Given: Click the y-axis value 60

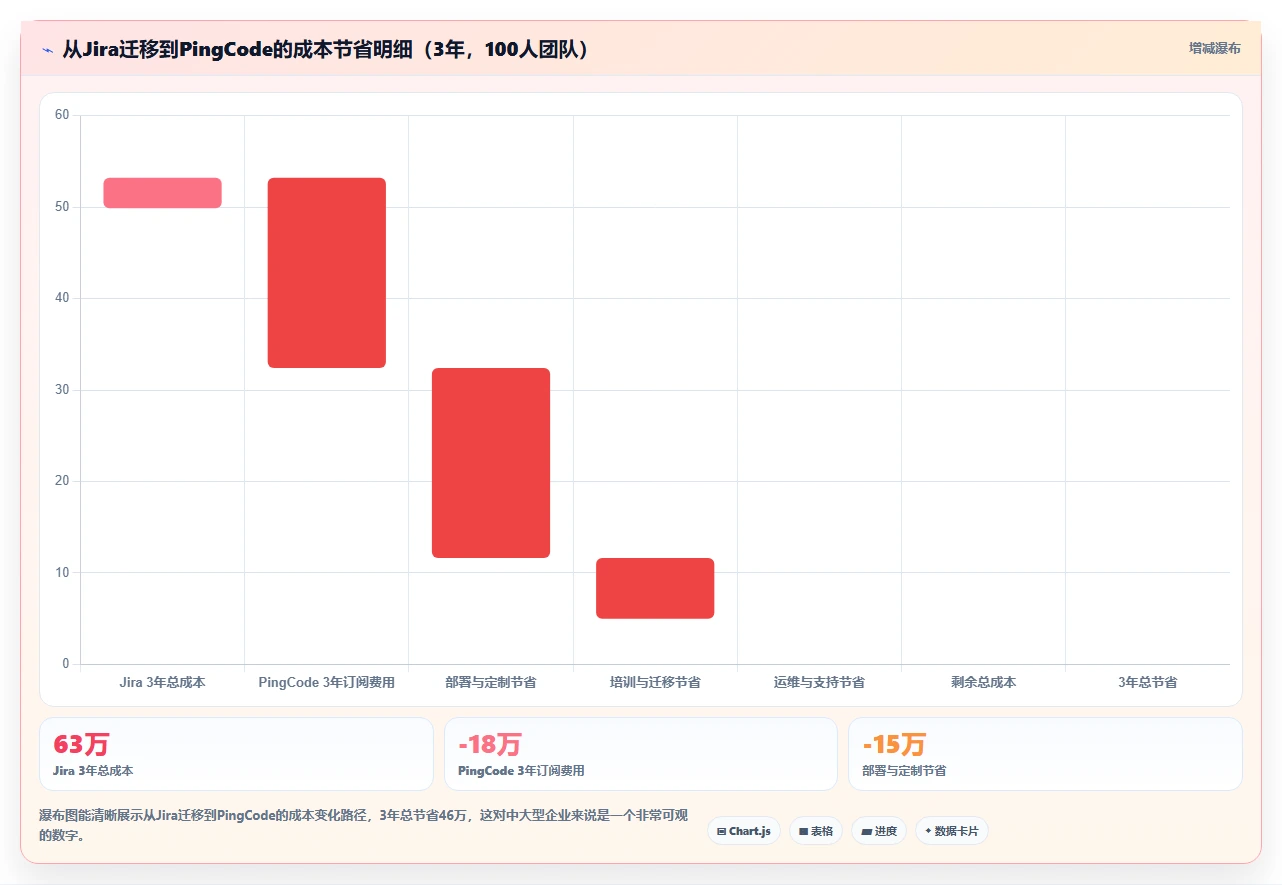Looking at the screenshot, I should click(62, 115).
